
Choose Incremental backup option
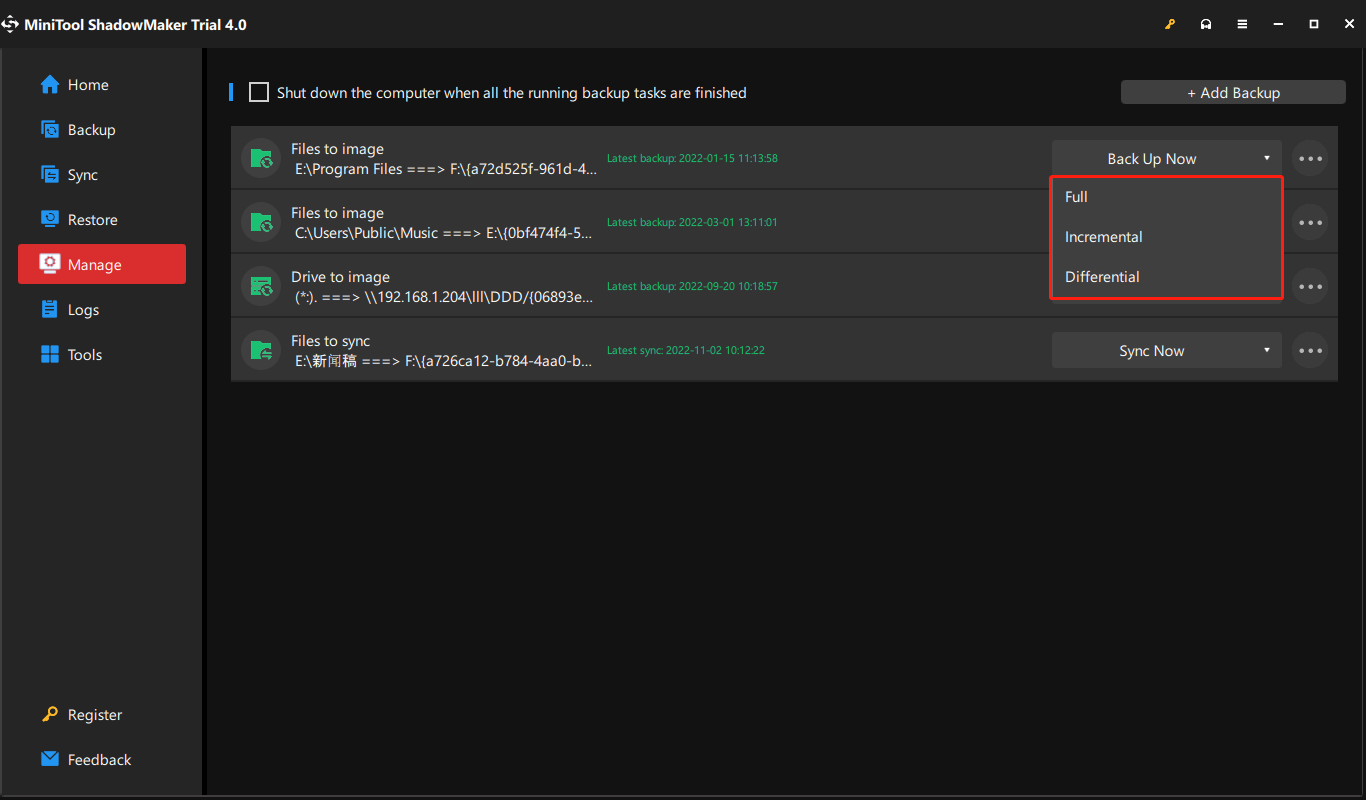click(x=1103, y=237)
